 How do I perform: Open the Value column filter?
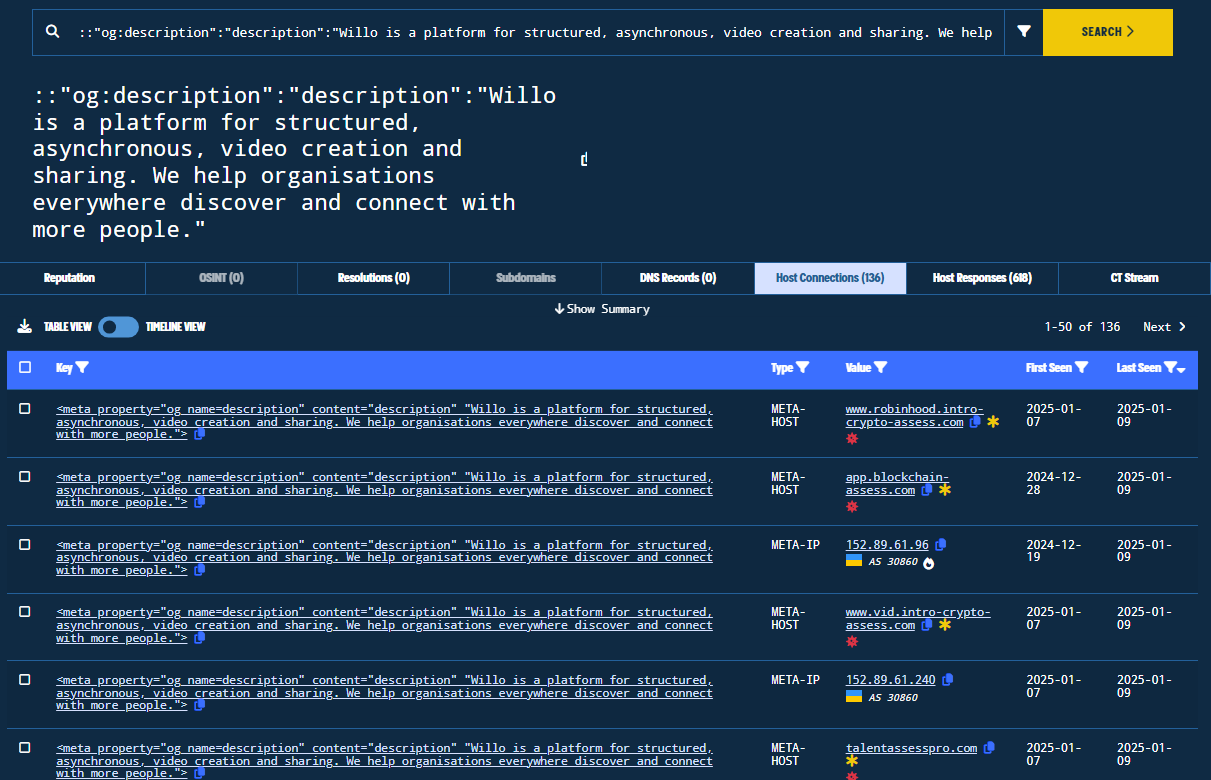click(880, 368)
